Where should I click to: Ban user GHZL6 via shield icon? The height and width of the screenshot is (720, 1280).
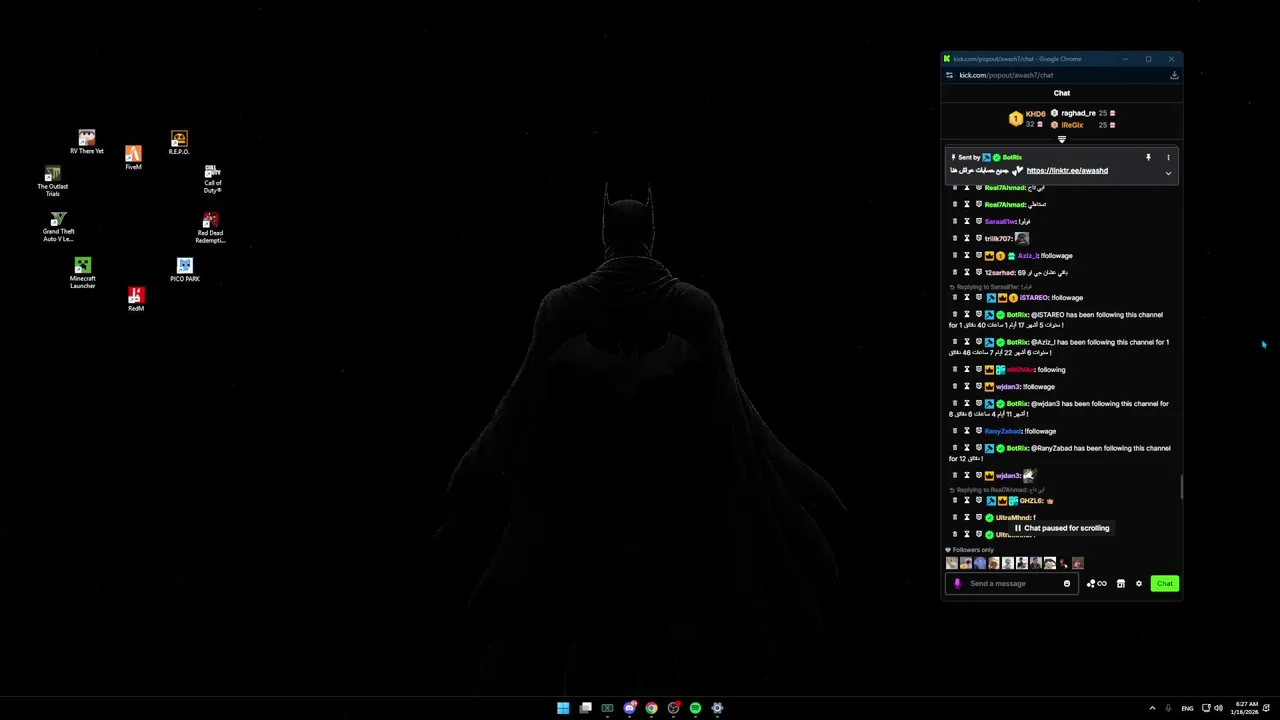[979, 500]
